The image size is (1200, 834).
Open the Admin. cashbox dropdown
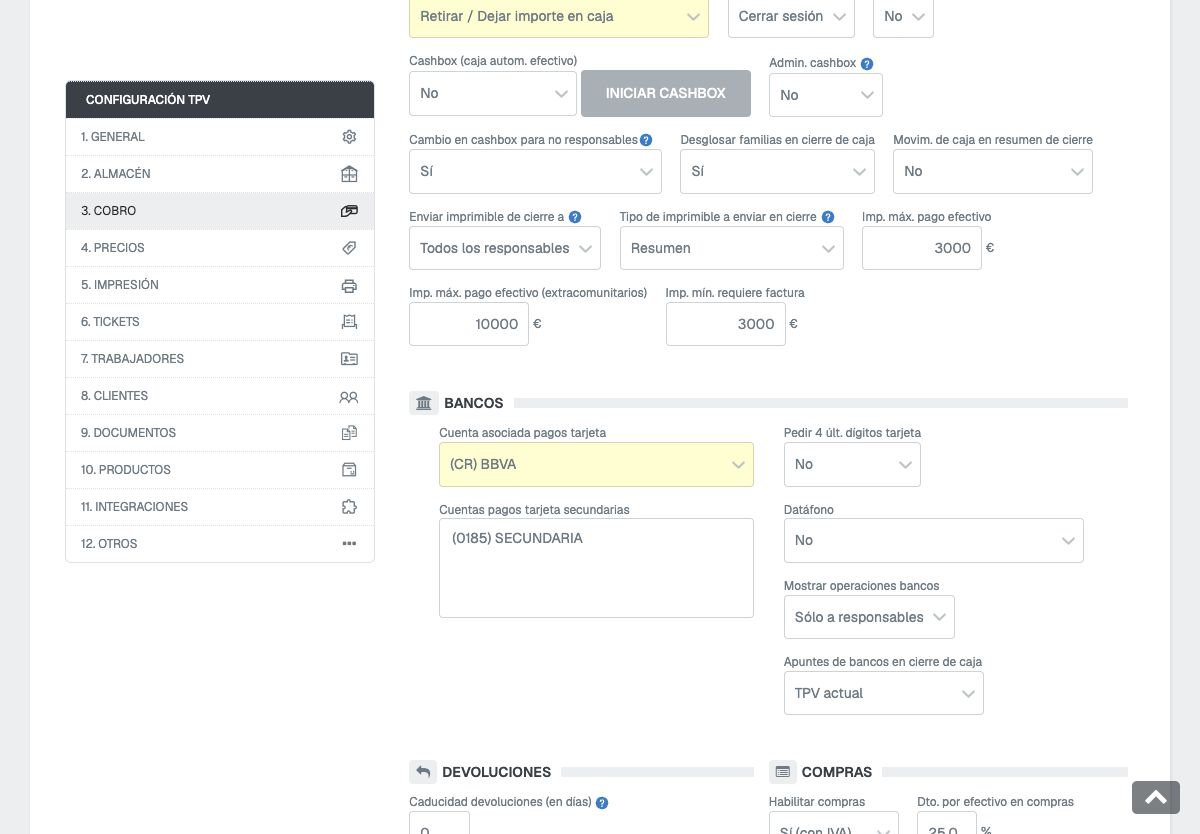(x=826, y=95)
